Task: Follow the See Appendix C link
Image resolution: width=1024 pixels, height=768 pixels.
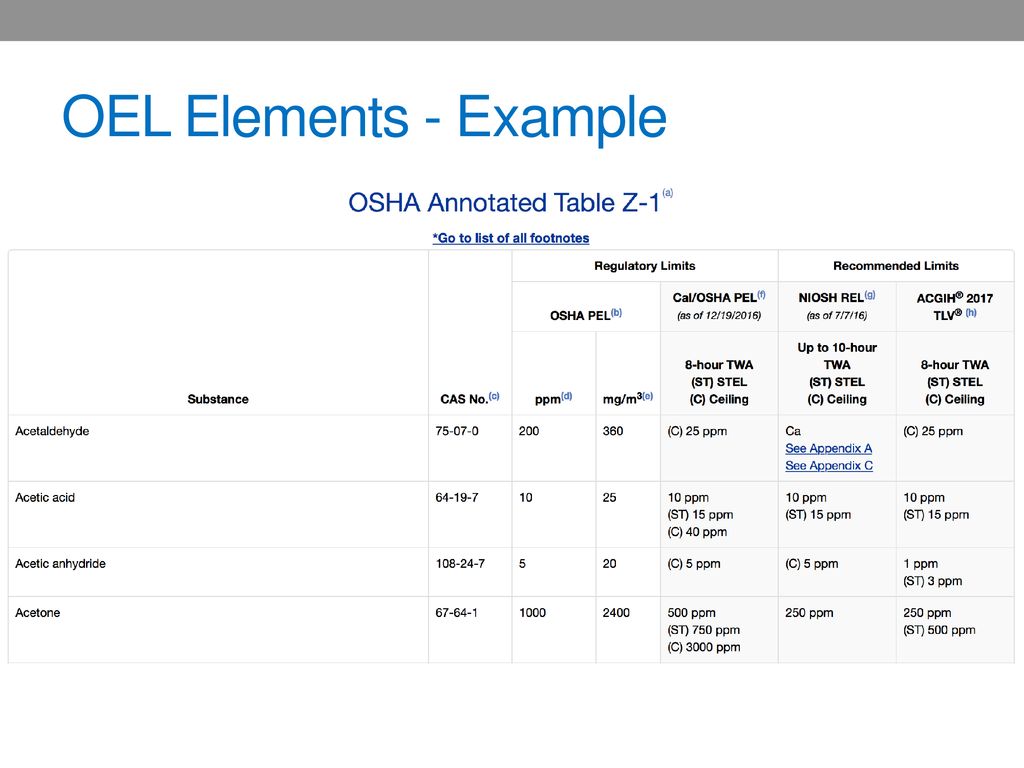Action: click(x=829, y=466)
